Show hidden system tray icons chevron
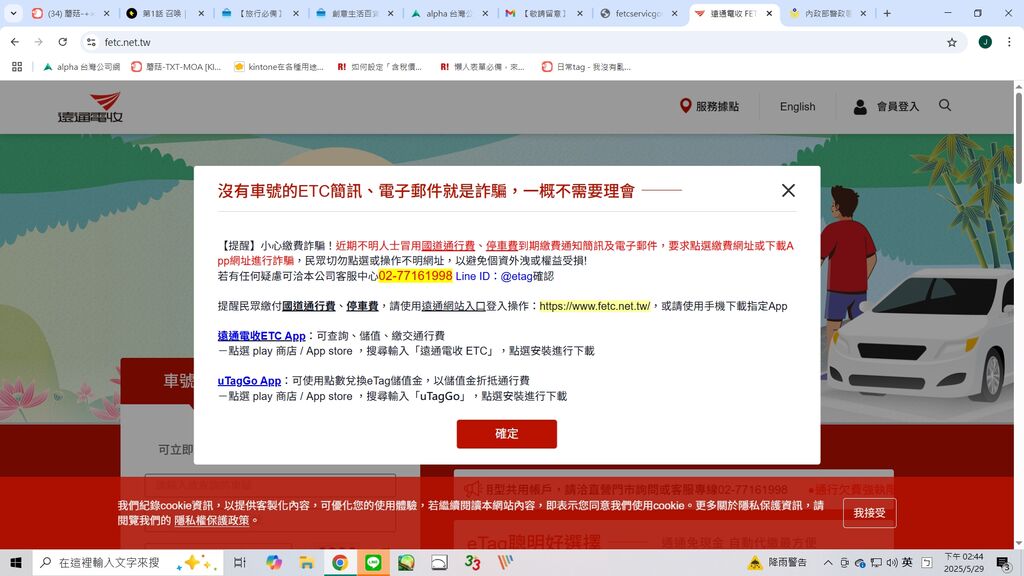Screen dimensions: 1024x576 (x=827, y=562)
